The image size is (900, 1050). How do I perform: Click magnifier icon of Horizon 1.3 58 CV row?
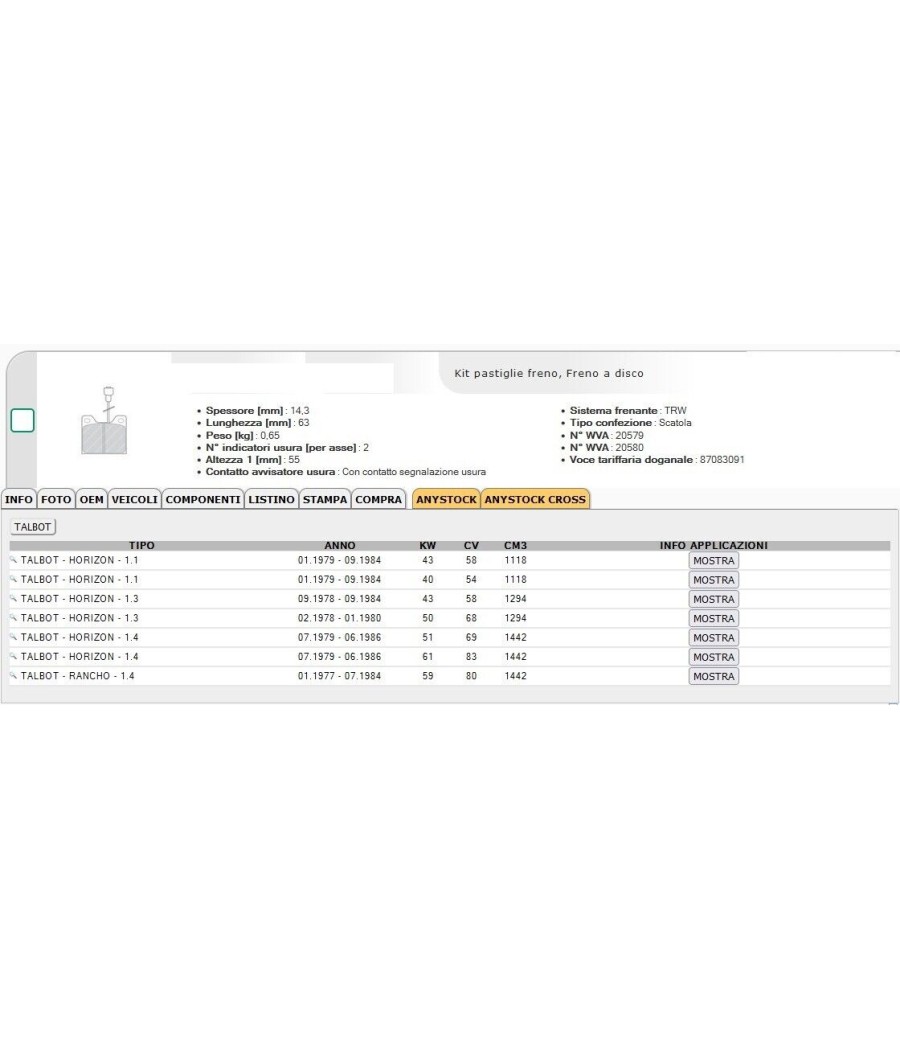click(x=13, y=599)
